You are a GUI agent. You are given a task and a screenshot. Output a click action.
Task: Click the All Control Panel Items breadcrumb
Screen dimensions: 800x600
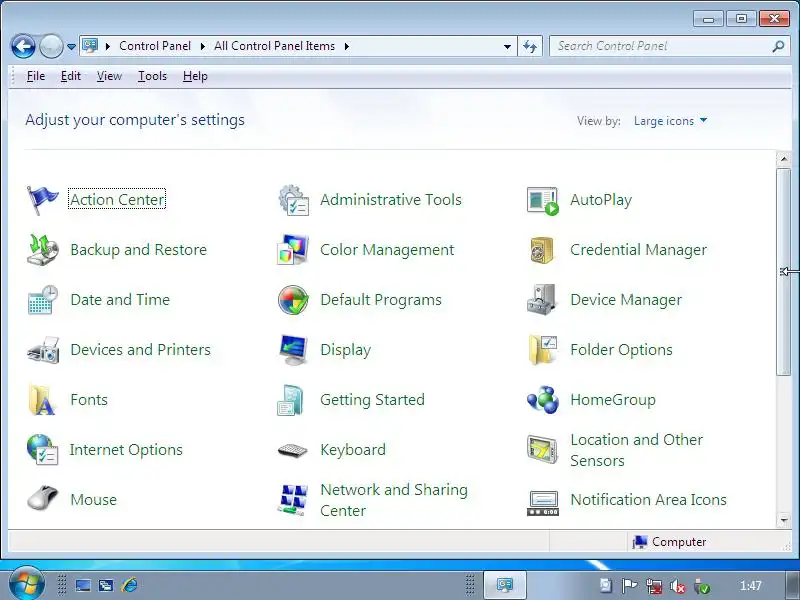click(x=274, y=46)
